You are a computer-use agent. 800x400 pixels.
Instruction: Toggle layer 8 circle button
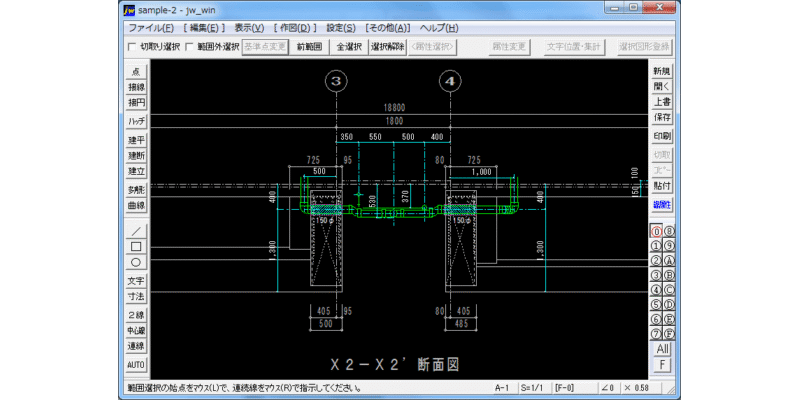(x=669, y=231)
